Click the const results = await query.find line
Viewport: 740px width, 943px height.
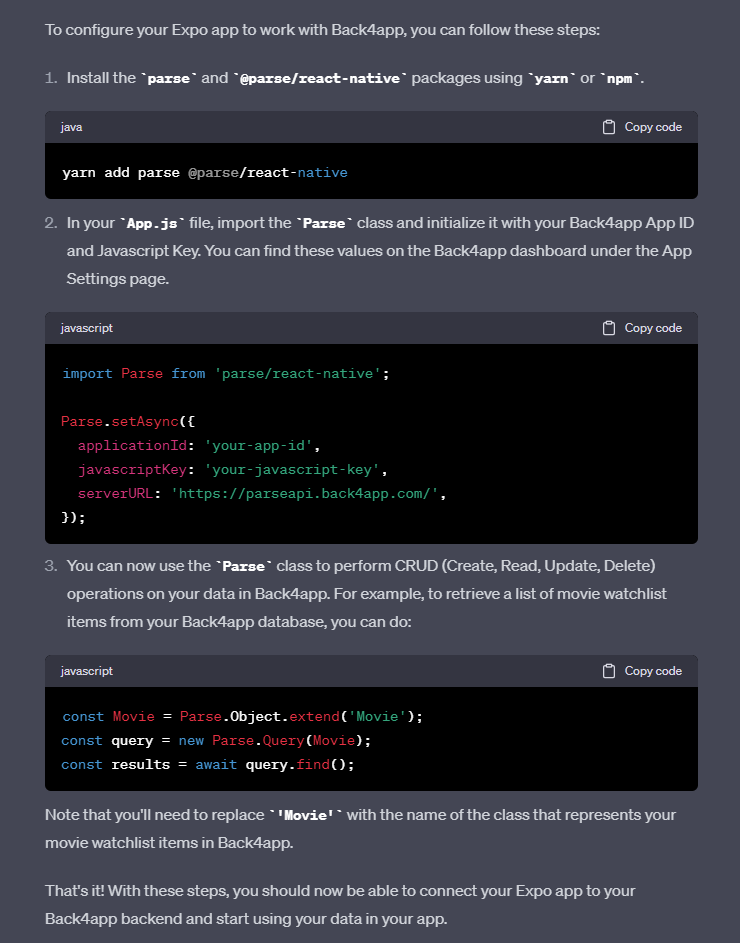coord(208,764)
